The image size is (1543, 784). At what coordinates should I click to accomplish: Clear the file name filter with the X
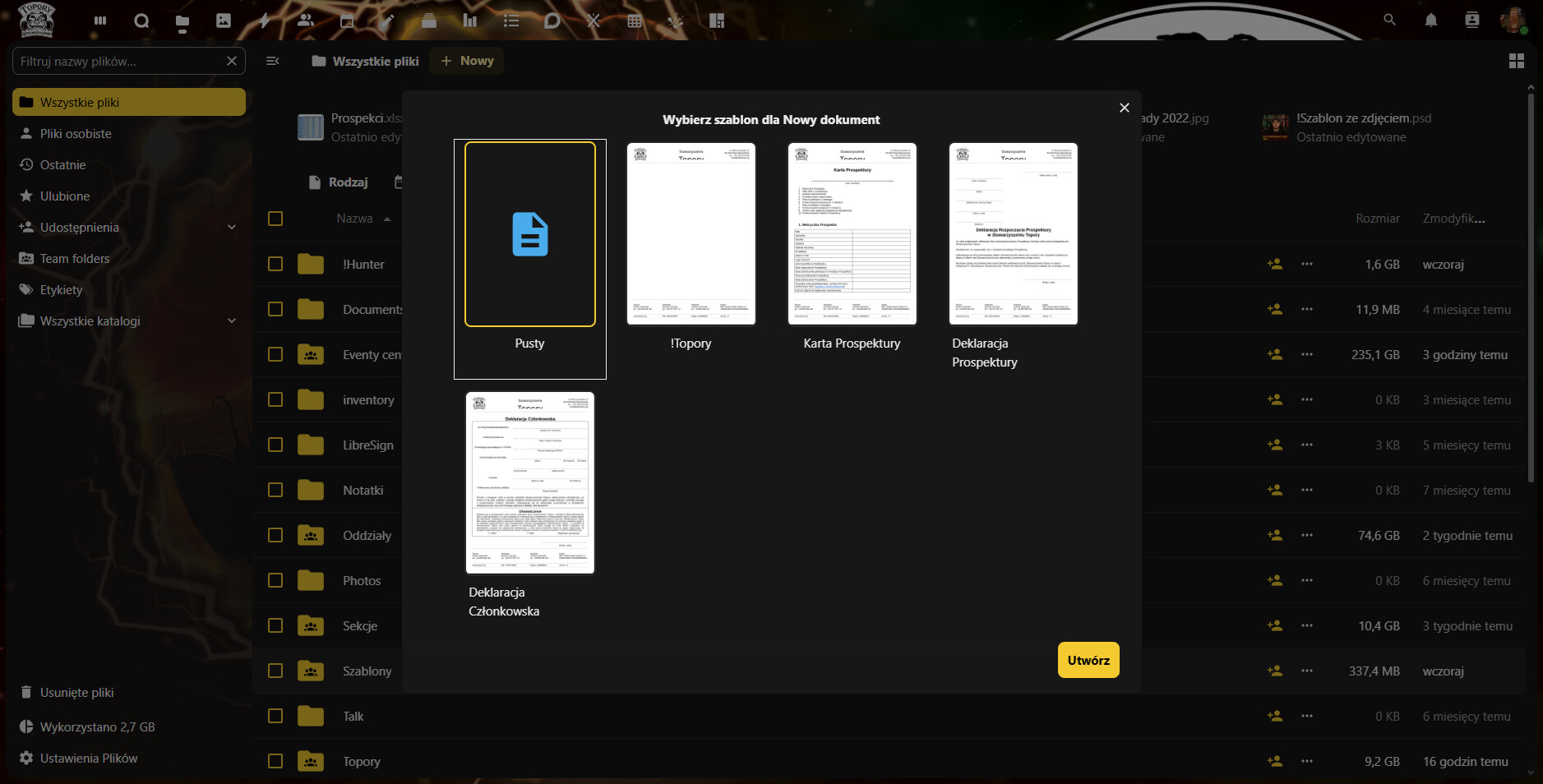(x=232, y=61)
